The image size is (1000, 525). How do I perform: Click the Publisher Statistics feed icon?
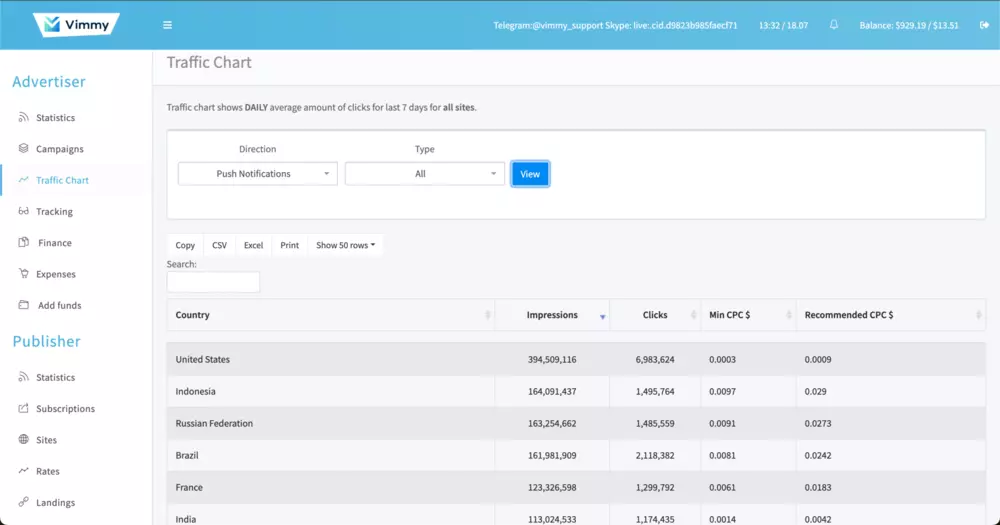[24, 377]
